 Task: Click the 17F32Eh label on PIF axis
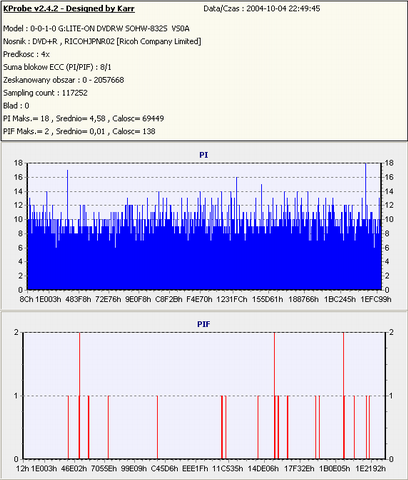pos(299,468)
